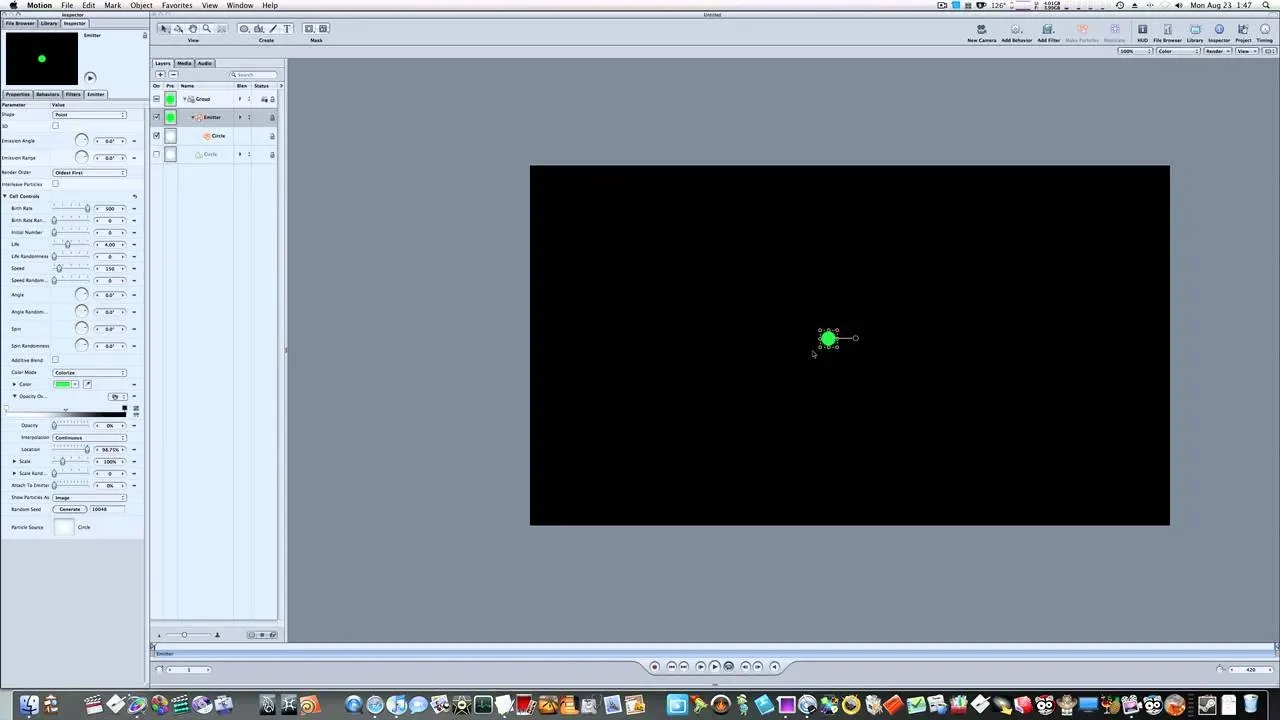Toggle the Emitter layer On checkbox
The image size is (1280, 720).
pyautogui.click(x=156, y=117)
